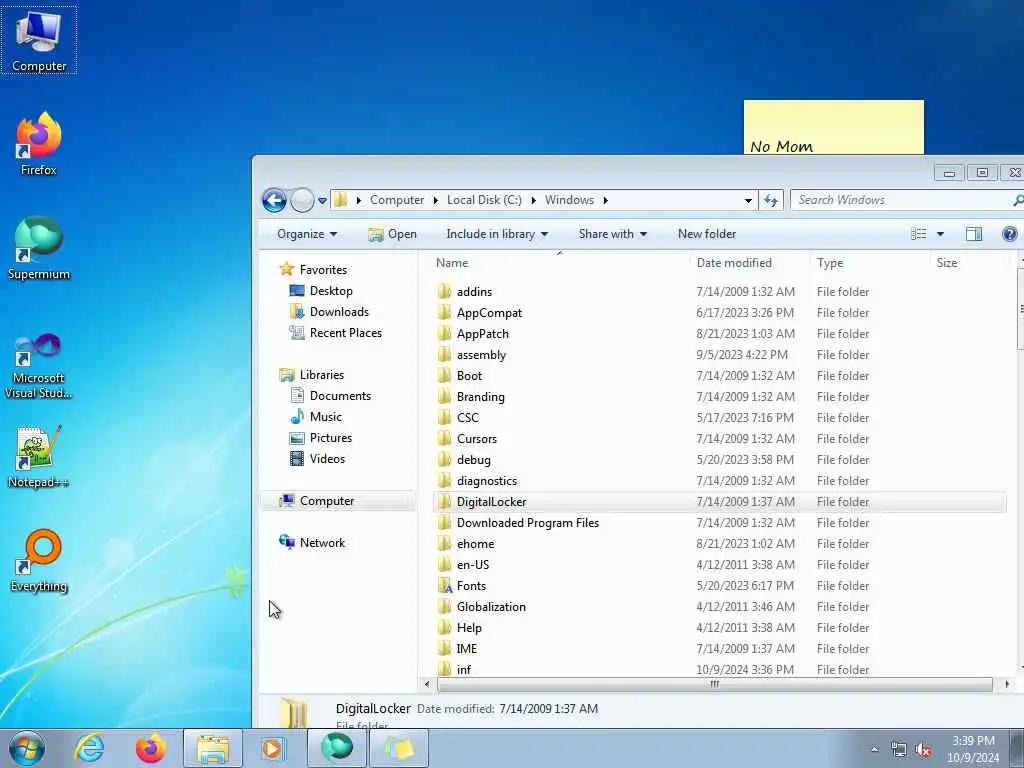The height and width of the screenshot is (768, 1024).
Task: Open the Share with menu
Action: pos(612,234)
